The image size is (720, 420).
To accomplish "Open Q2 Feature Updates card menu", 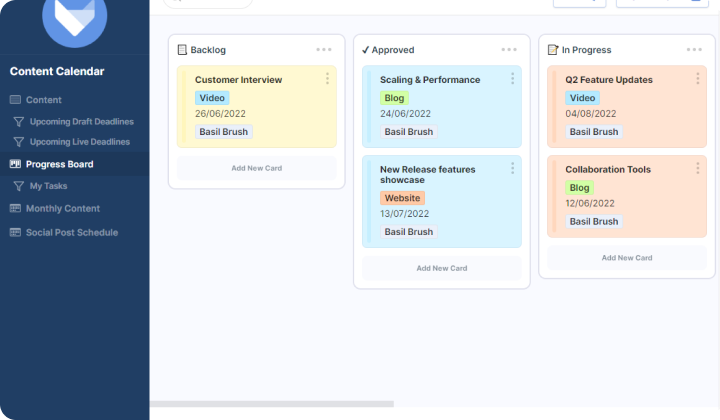I will tap(697, 78).
